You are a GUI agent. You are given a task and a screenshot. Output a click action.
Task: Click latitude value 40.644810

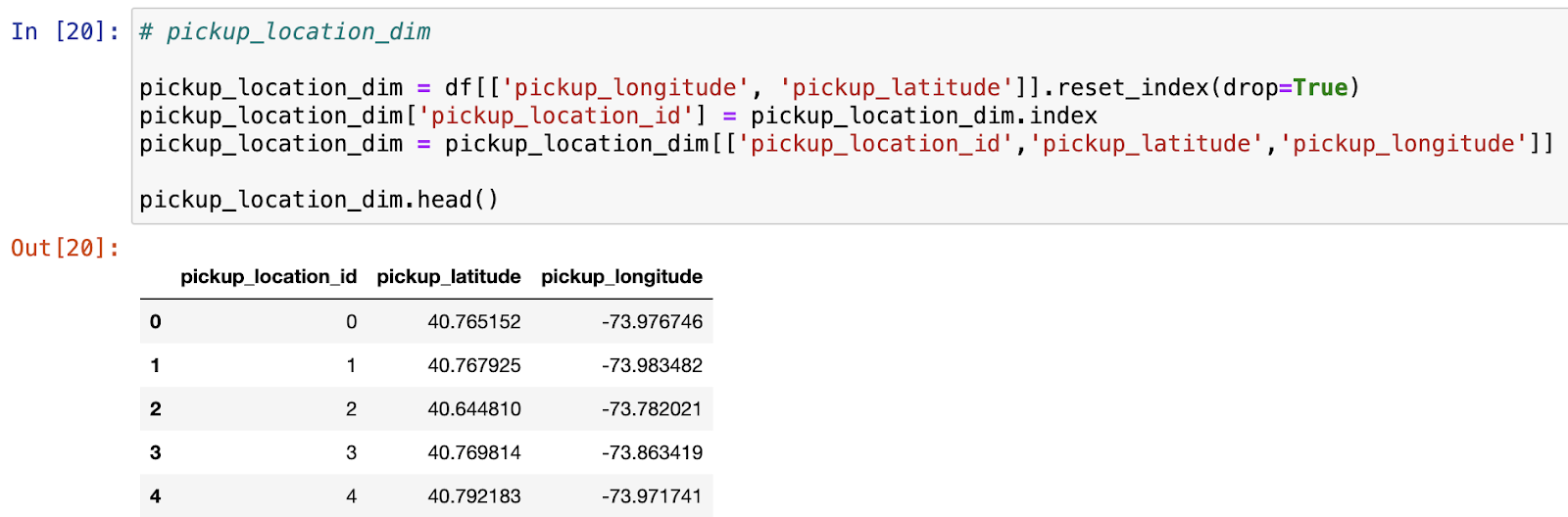473,408
